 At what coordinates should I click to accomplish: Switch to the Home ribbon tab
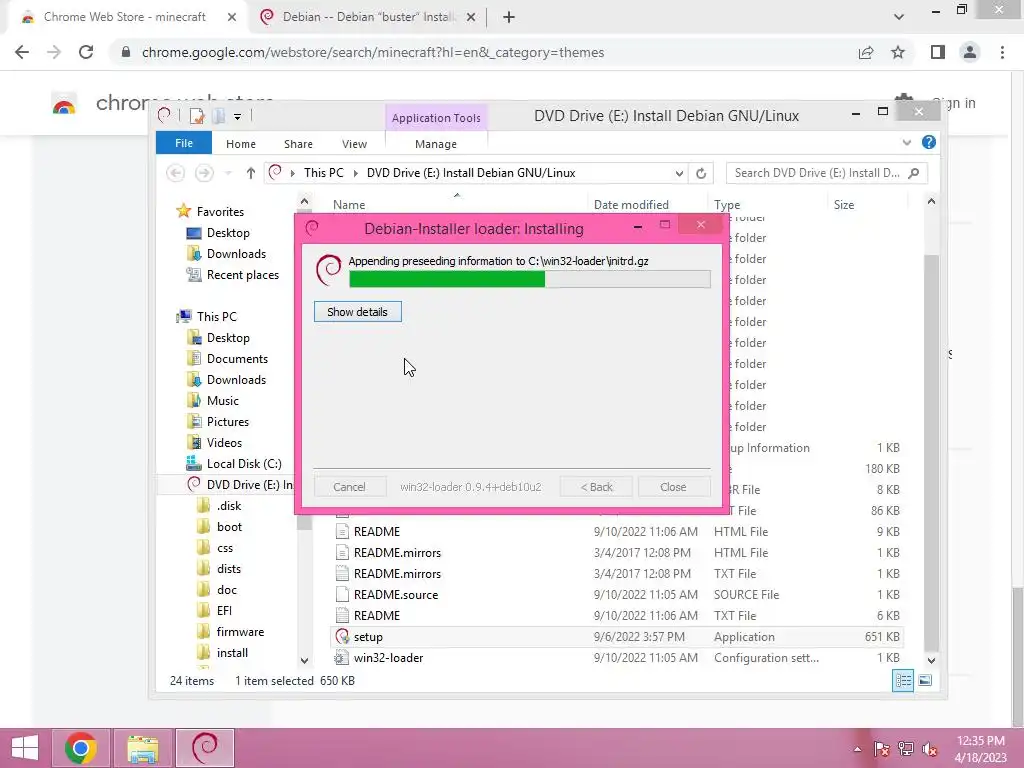[x=240, y=144]
